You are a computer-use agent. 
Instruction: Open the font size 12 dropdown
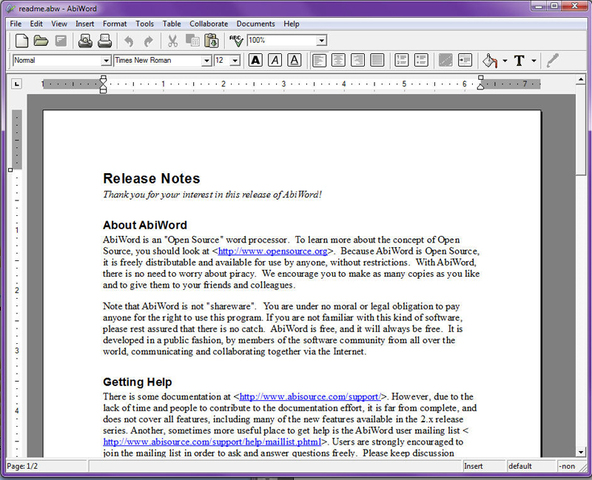click(x=235, y=60)
